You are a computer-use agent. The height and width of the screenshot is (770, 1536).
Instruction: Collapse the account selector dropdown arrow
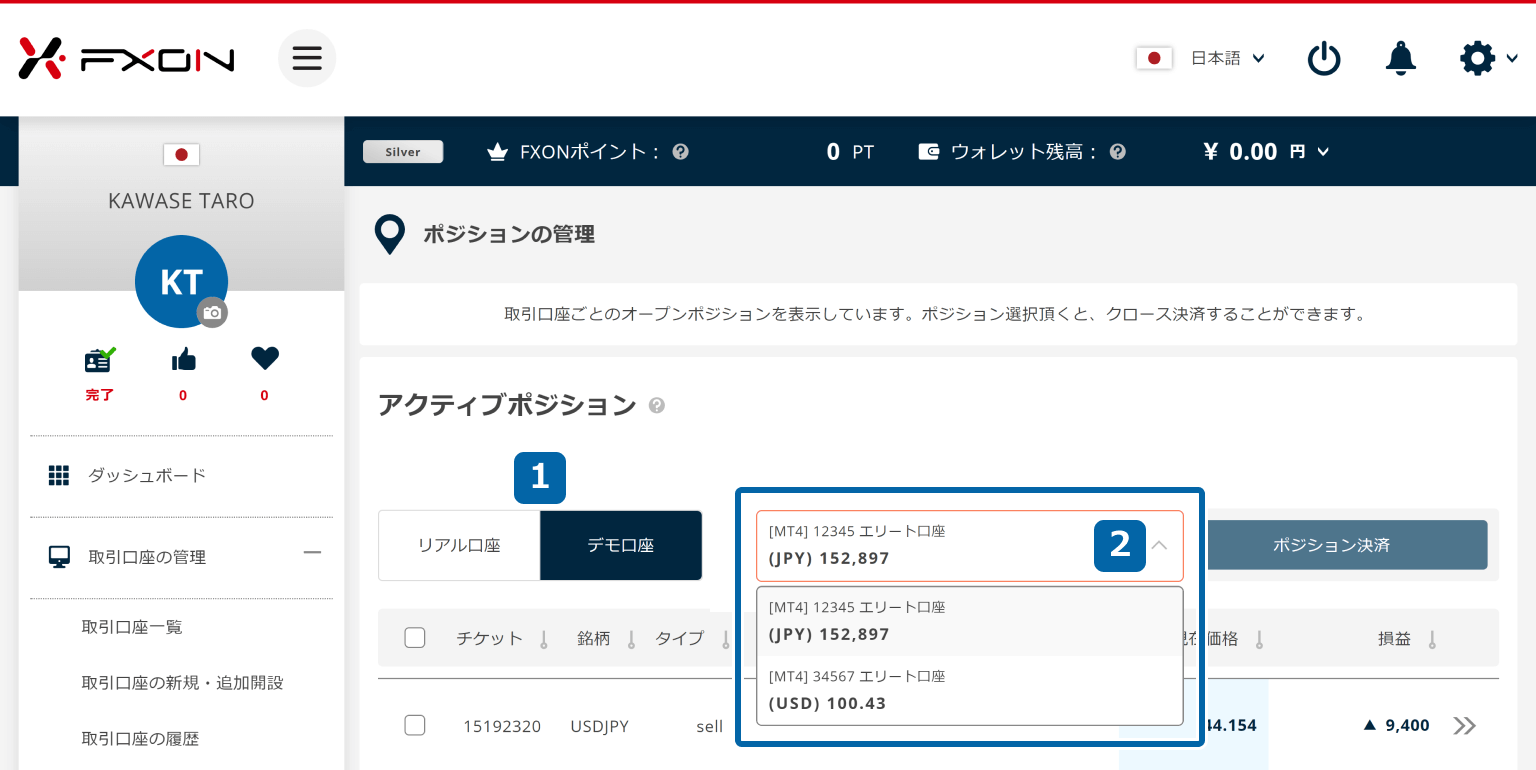pyautogui.click(x=1159, y=545)
